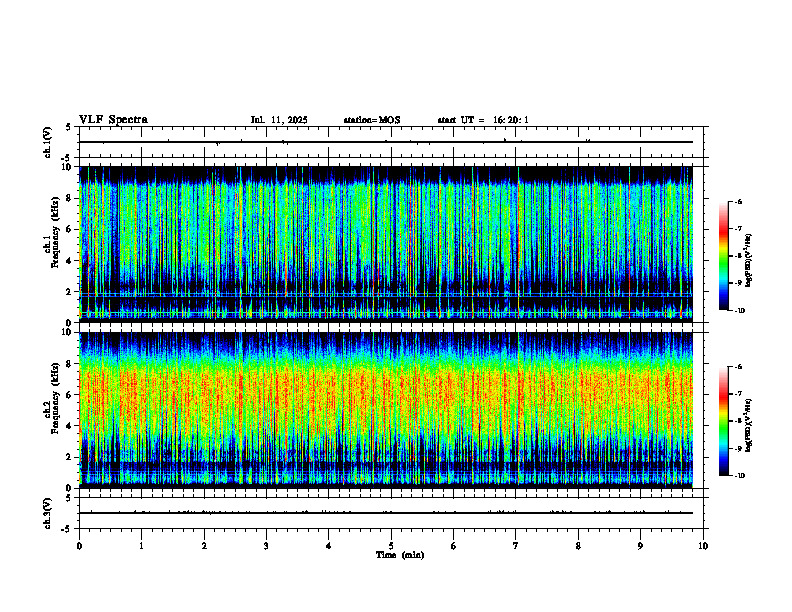Click the '4' kHz tick on ch.1 frequency axis
The image size is (792, 612).
click(x=69, y=261)
